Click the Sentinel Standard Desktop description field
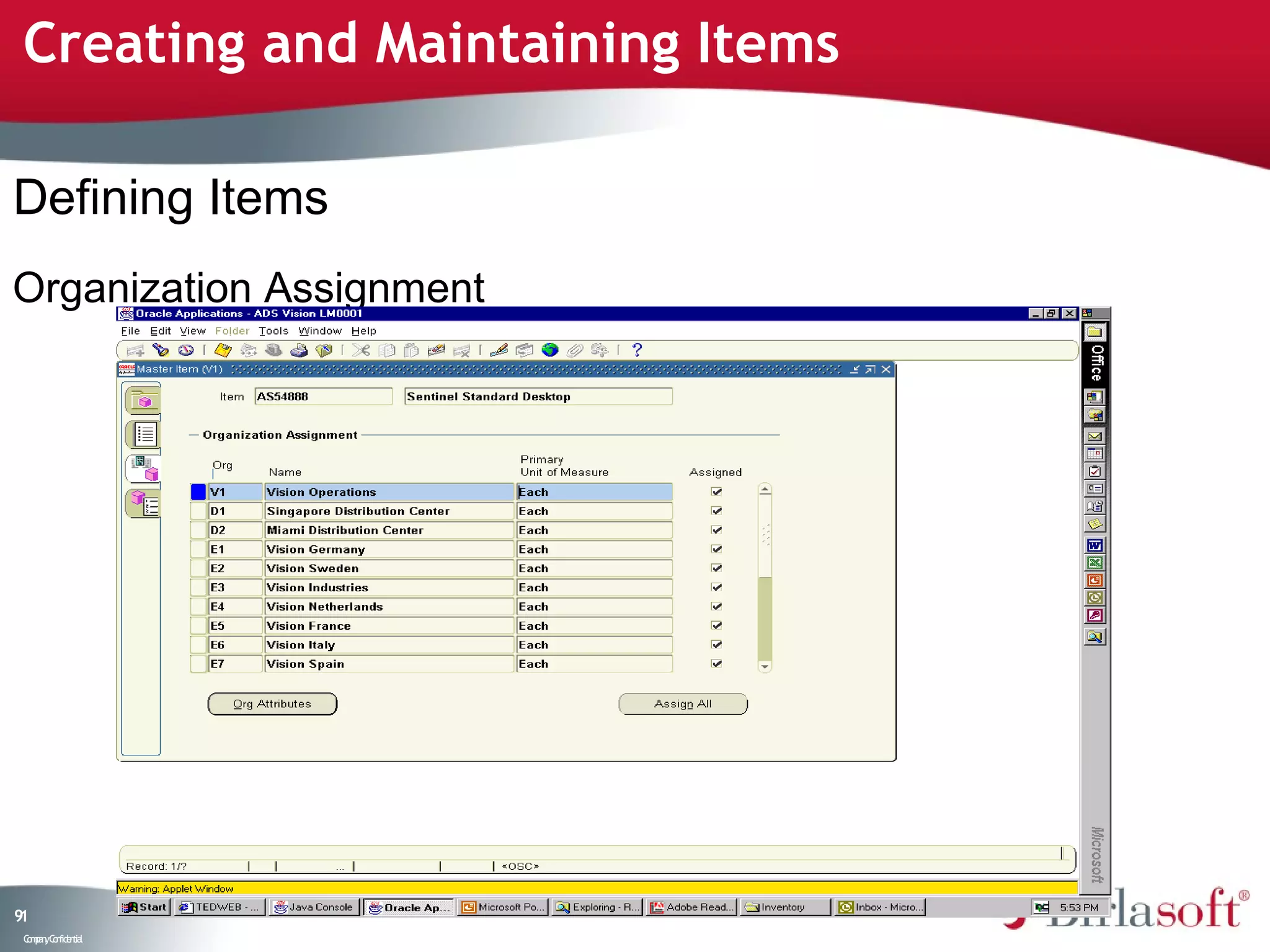Image resolution: width=1270 pixels, height=952 pixels. [x=538, y=397]
